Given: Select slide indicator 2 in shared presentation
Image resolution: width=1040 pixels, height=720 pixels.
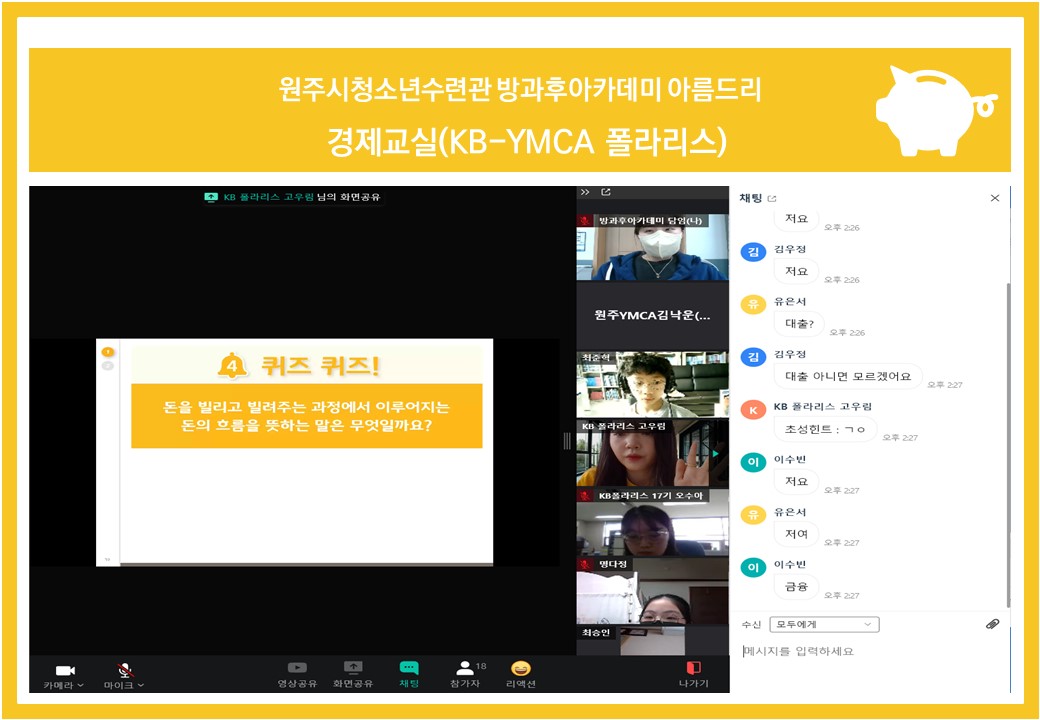Looking at the screenshot, I should click(x=107, y=365).
